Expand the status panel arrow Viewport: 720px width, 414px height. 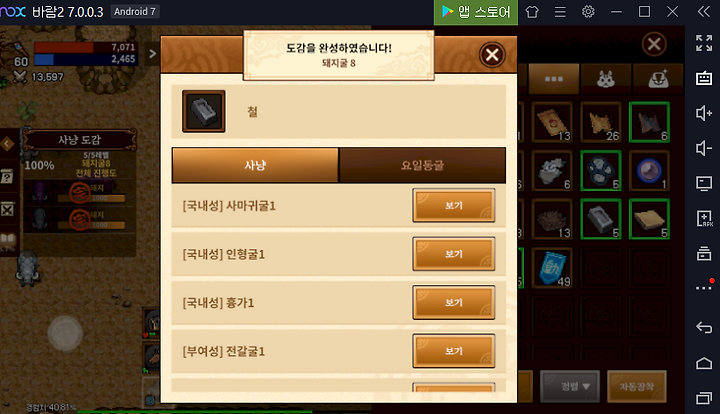coord(152,54)
